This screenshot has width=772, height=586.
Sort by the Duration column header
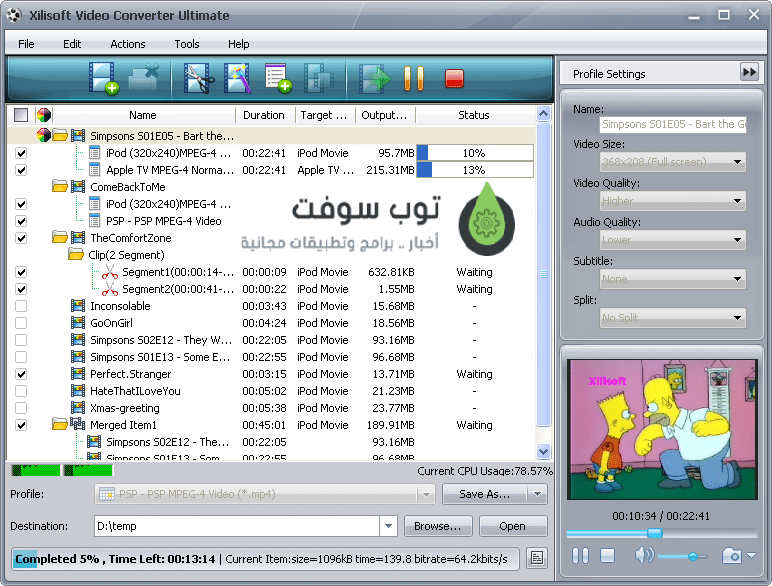coord(264,115)
